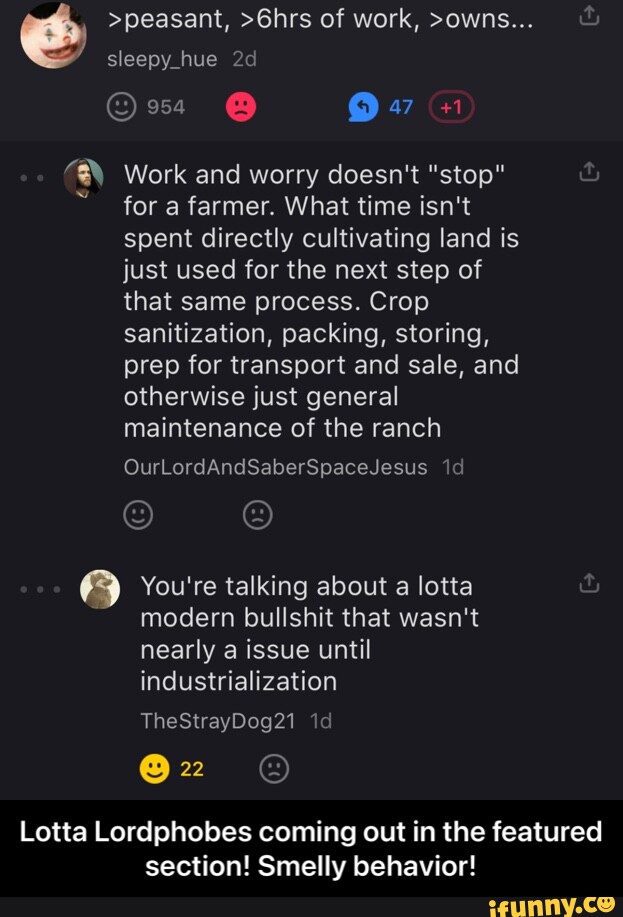Click the ifunny.co watermark logo
This screenshot has height=917, width=623.
coord(553,907)
